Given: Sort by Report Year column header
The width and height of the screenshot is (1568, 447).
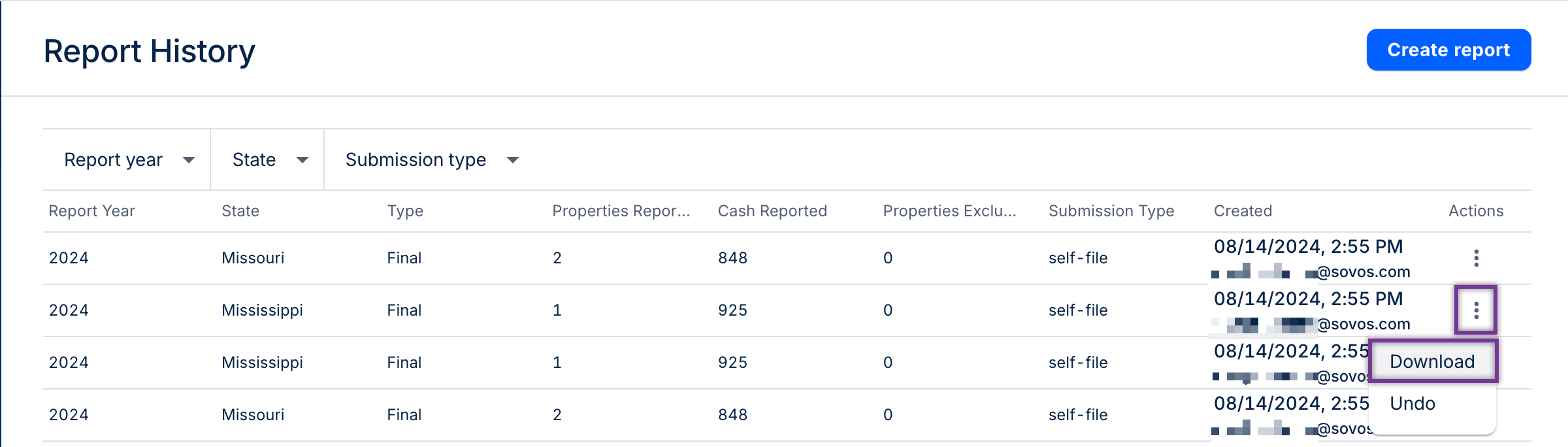Looking at the screenshot, I should [x=92, y=211].
